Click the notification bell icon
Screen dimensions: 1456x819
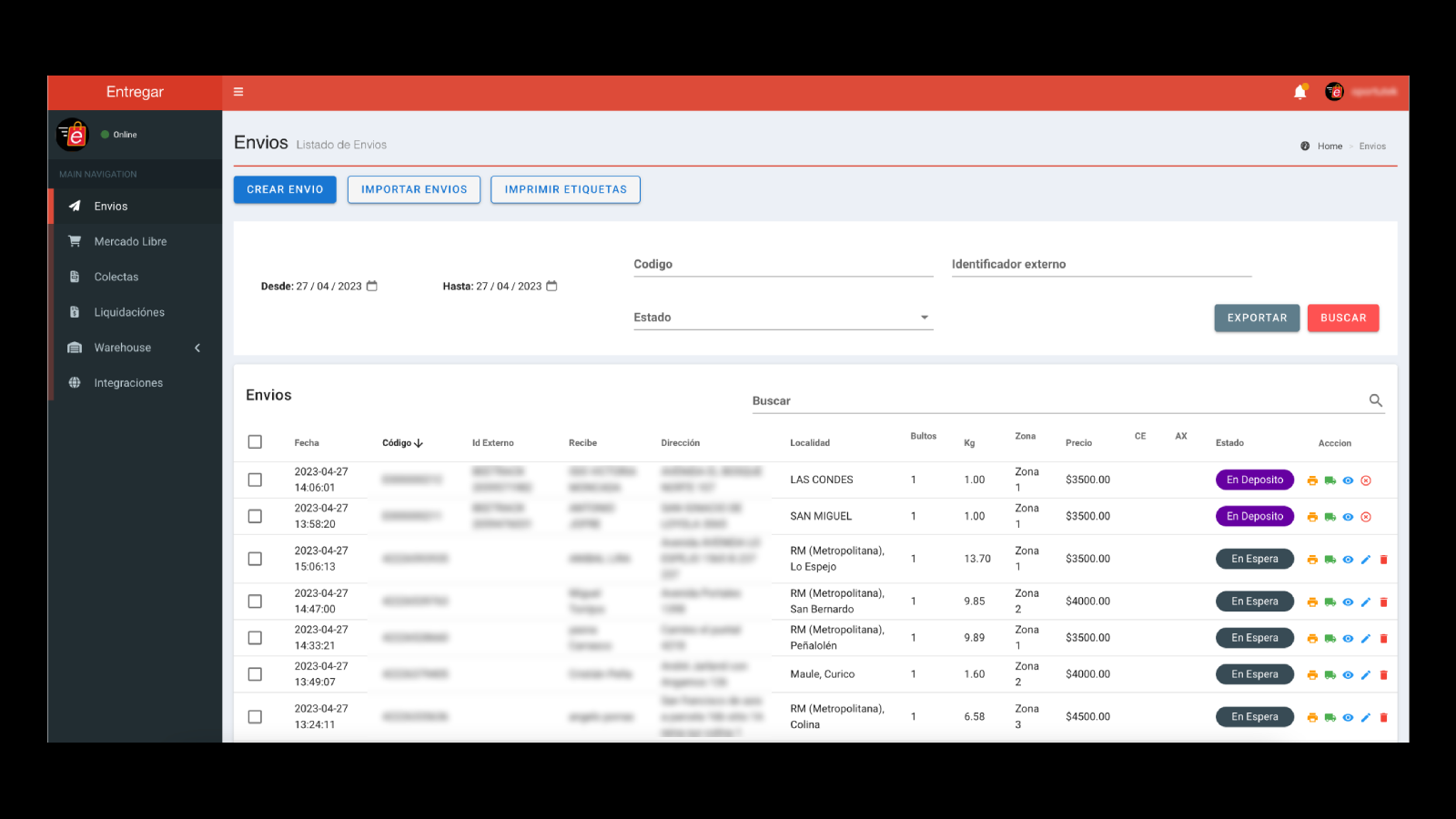pyautogui.click(x=1299, y=92)
